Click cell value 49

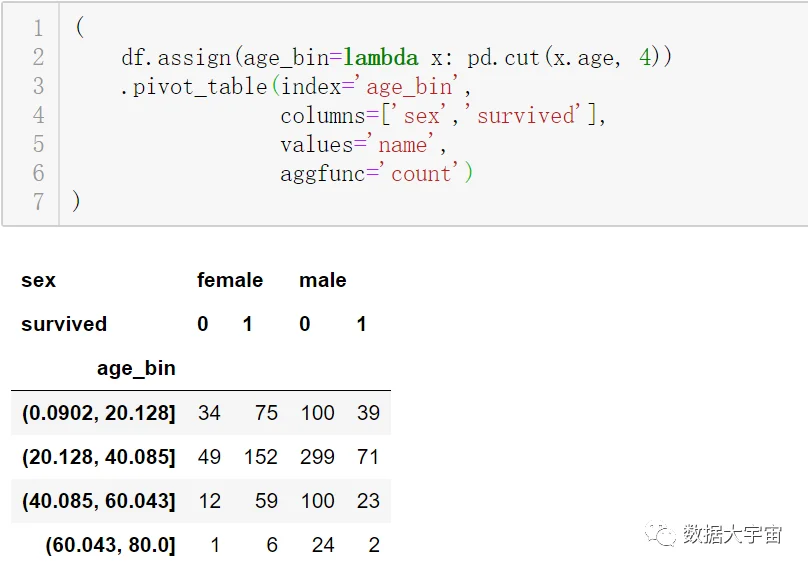[x=209, y=457]
